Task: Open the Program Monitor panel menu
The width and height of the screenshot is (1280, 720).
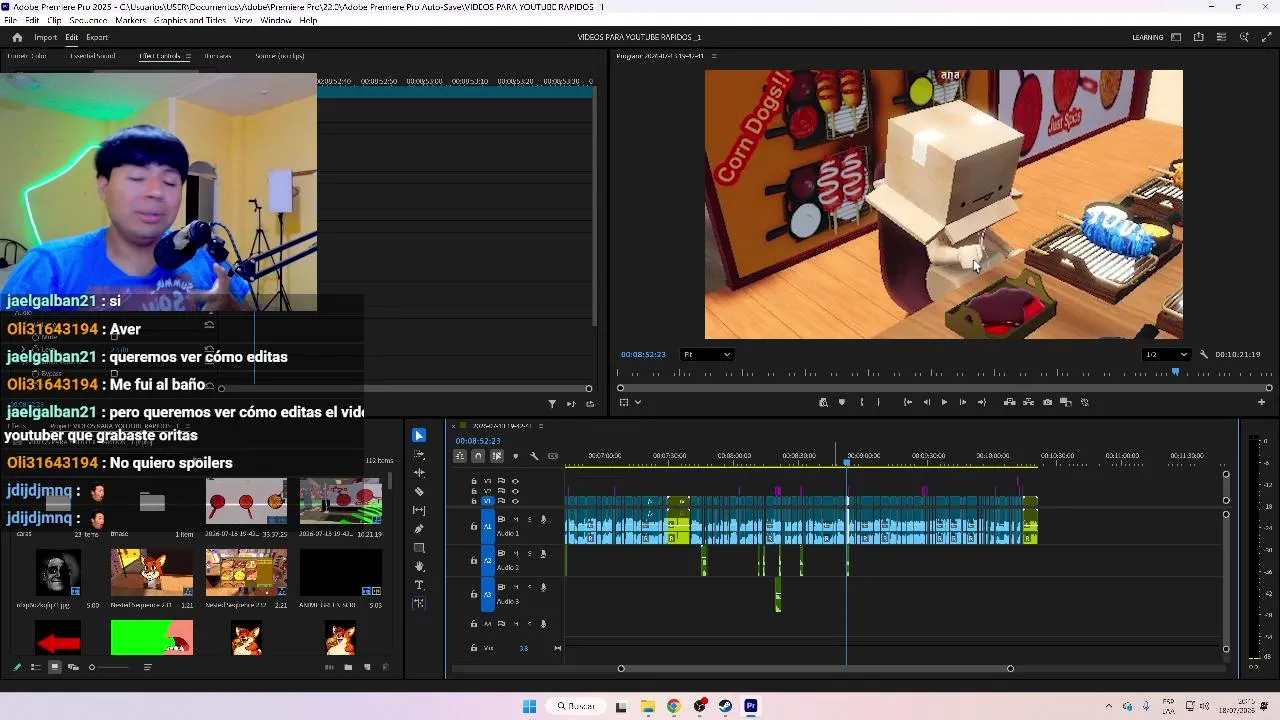Action: 713,56
